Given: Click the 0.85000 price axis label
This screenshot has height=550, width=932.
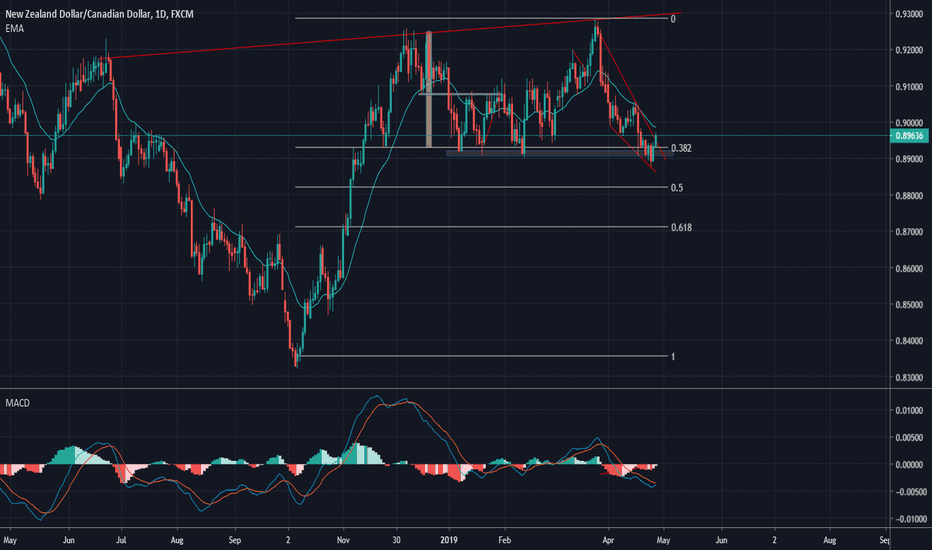Looking at the screenshot, I should tap(909, 305).
